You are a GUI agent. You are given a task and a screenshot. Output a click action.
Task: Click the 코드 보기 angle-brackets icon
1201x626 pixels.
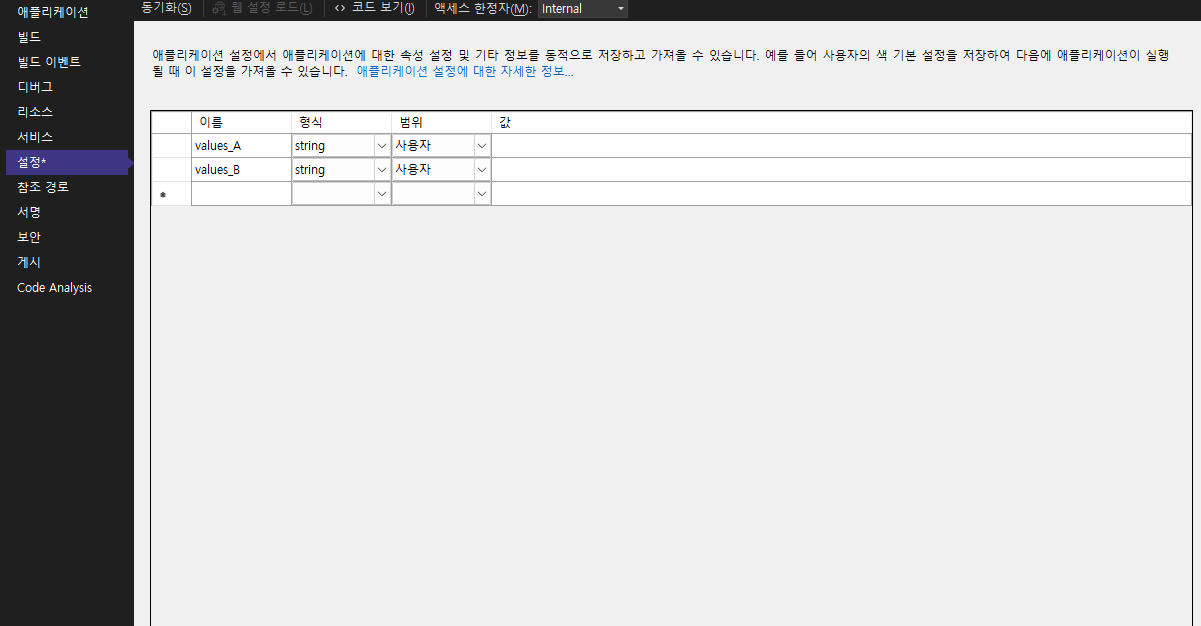340,8
